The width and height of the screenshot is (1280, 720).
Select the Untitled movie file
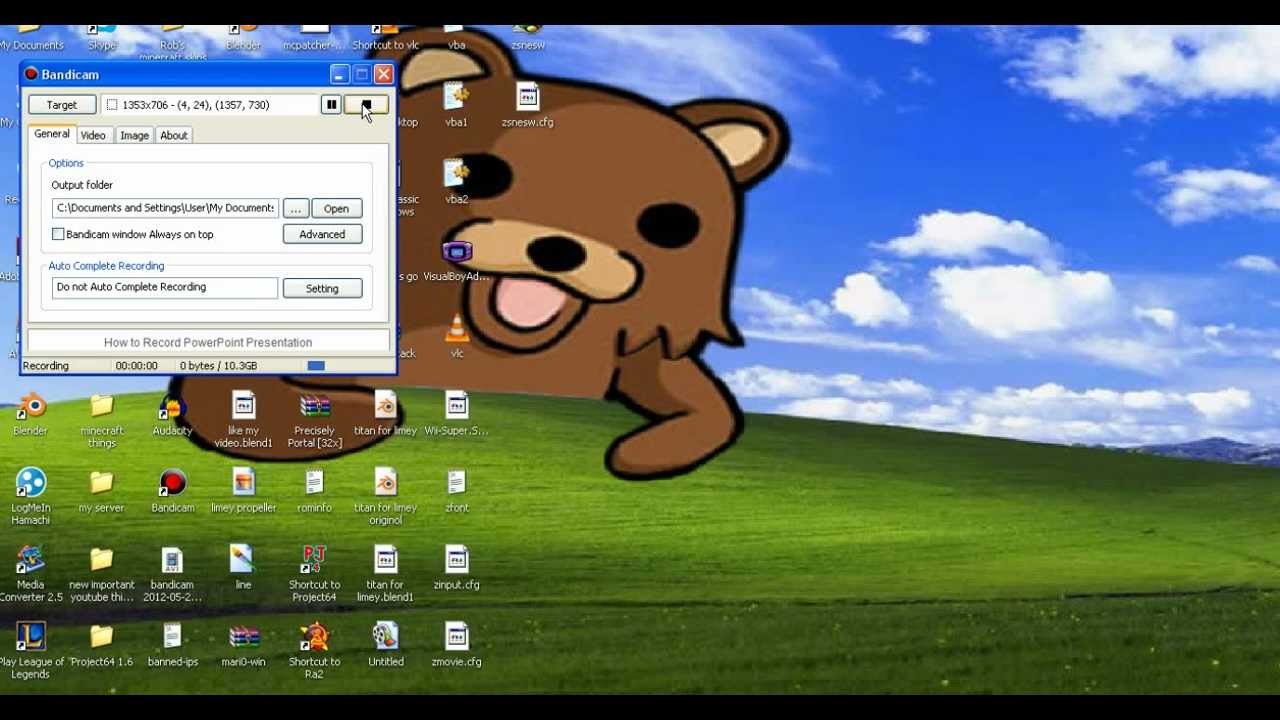click(385, 645)
